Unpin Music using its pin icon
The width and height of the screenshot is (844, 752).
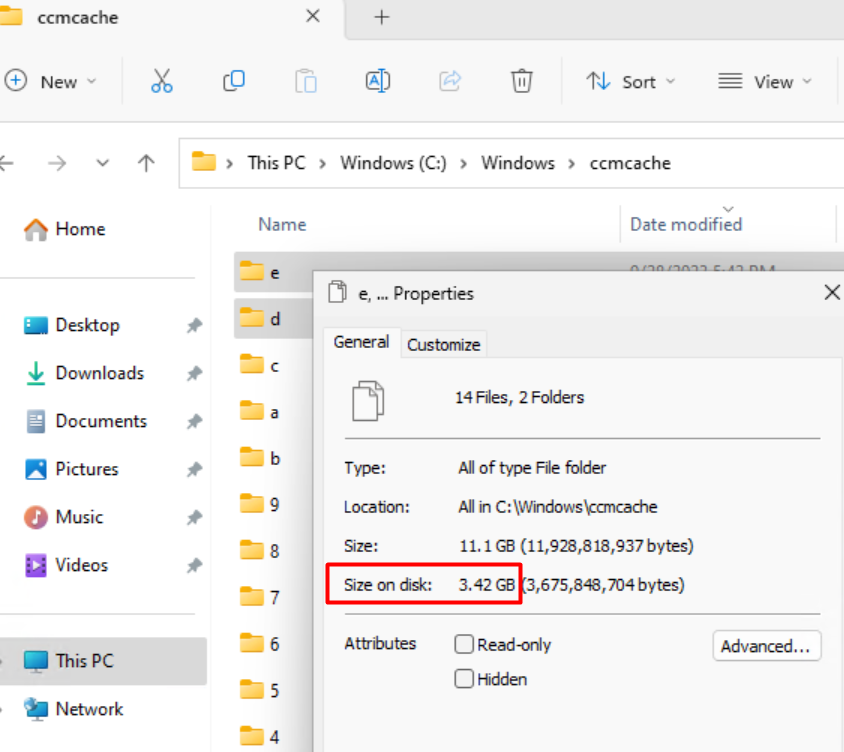194,517
